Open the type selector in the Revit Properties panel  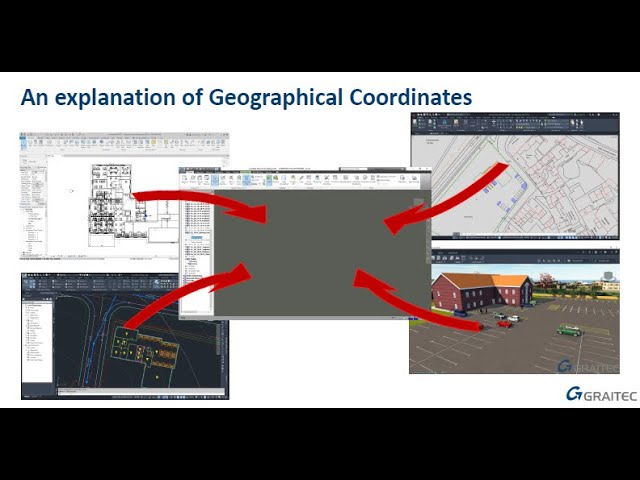click(x=33, y=162)
